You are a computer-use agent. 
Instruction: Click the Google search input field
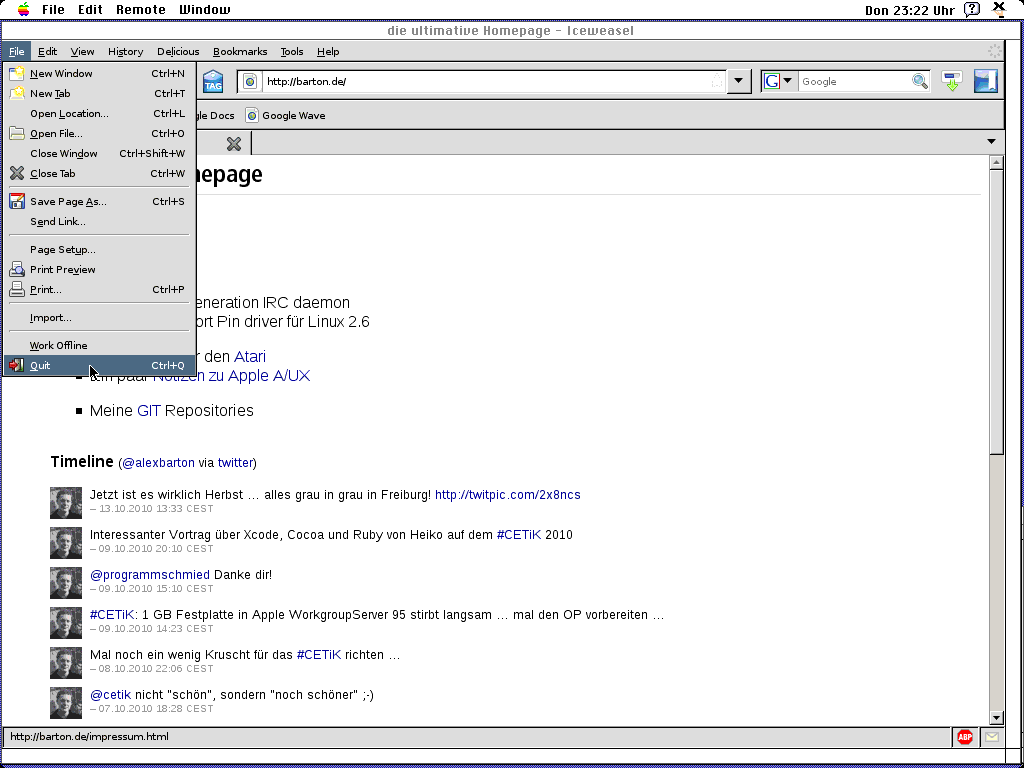tap(854, 82)
